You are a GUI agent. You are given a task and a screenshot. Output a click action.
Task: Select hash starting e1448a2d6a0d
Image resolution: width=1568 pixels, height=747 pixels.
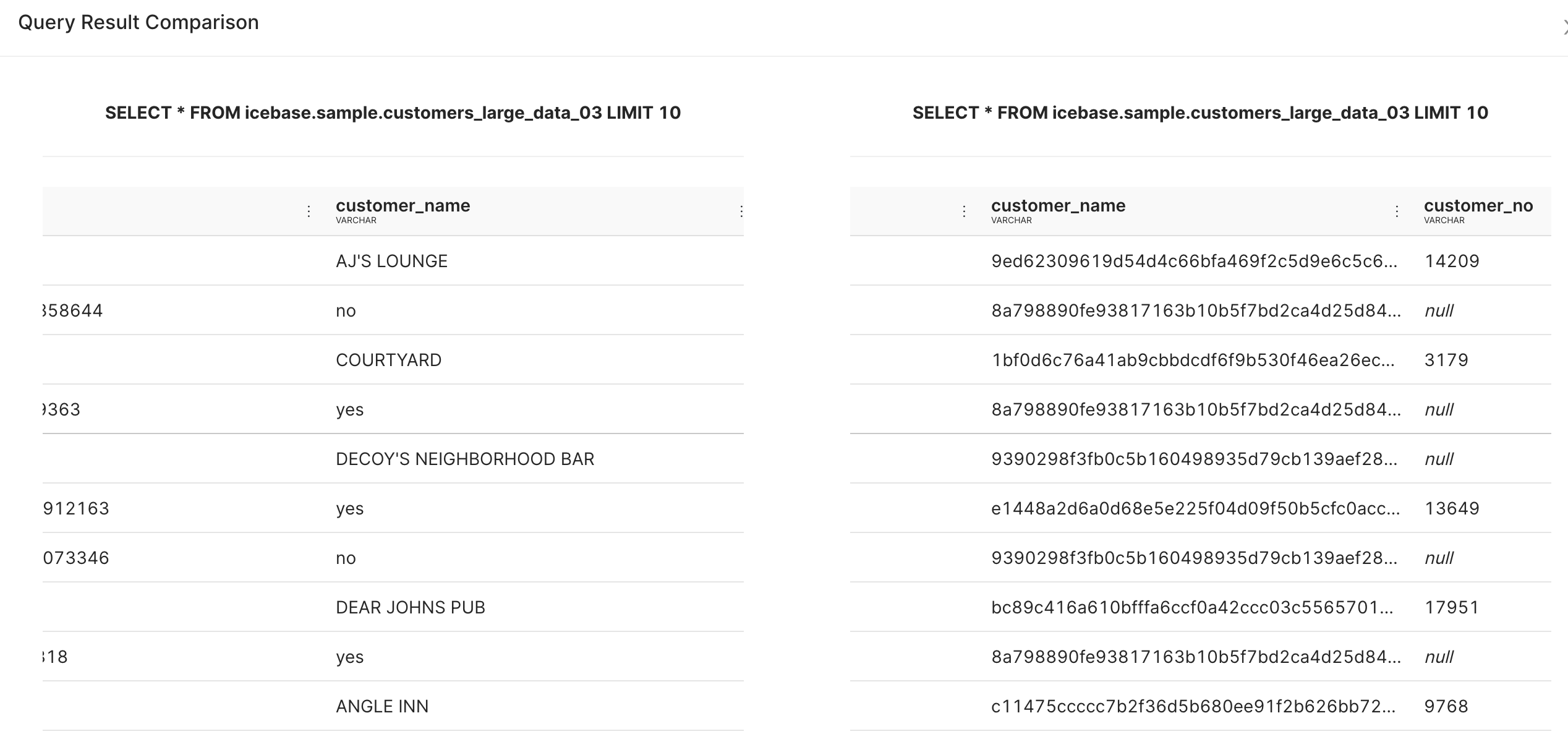pyautogui.click(x=1195, y=508)
